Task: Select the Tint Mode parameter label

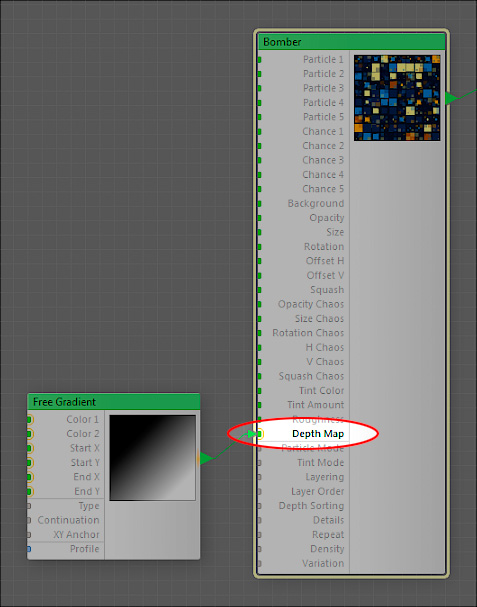Action: point(321,463)
